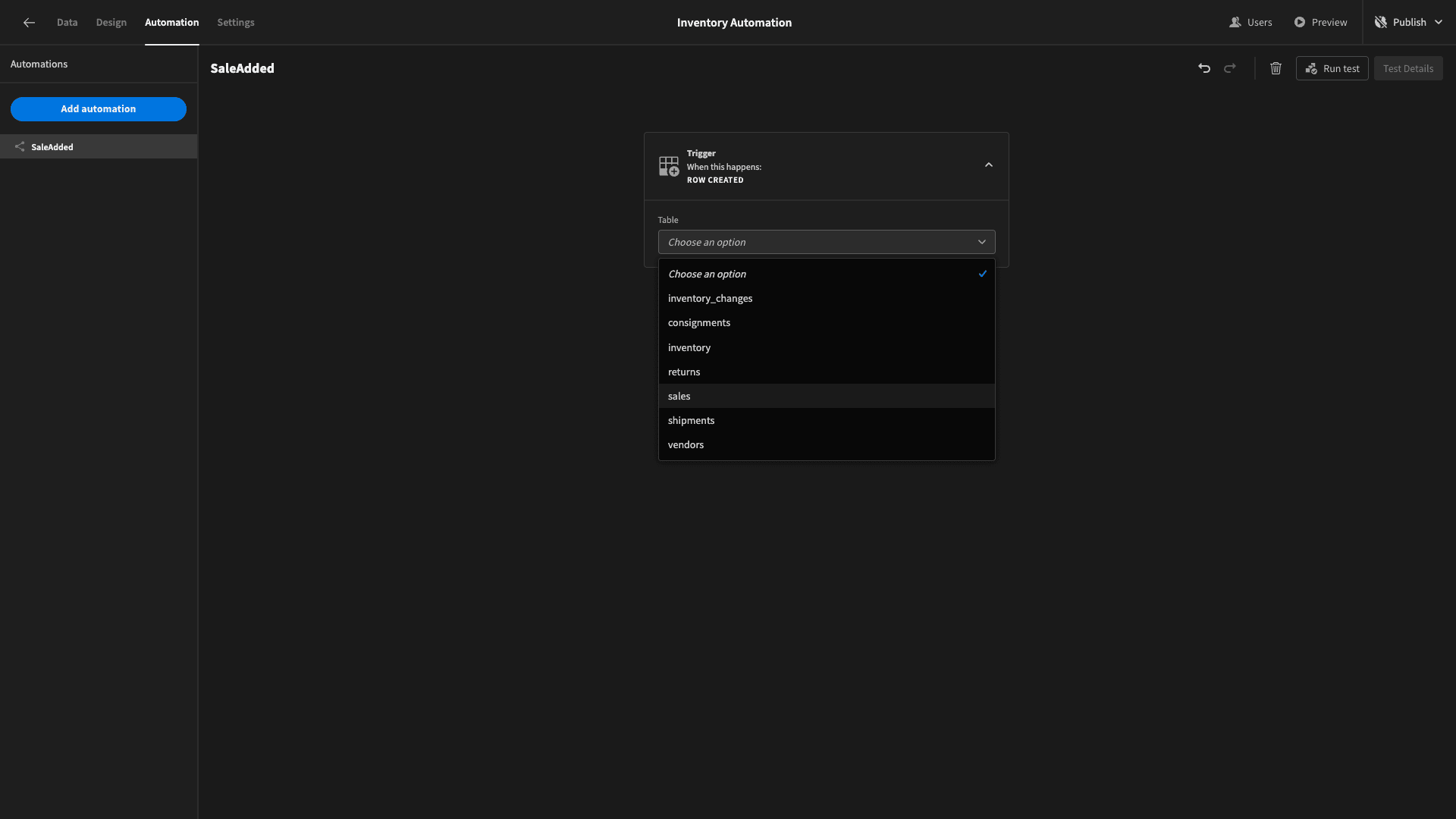Screen dimensions: 1456x819
Task: Click the SaleAdded share-node icon
Action: [x=20, y=147]
